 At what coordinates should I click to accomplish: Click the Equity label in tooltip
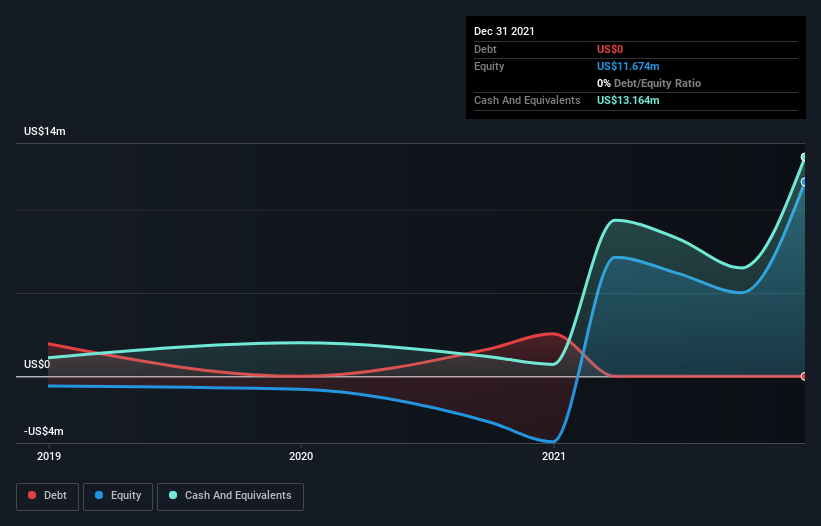[489, 66]
